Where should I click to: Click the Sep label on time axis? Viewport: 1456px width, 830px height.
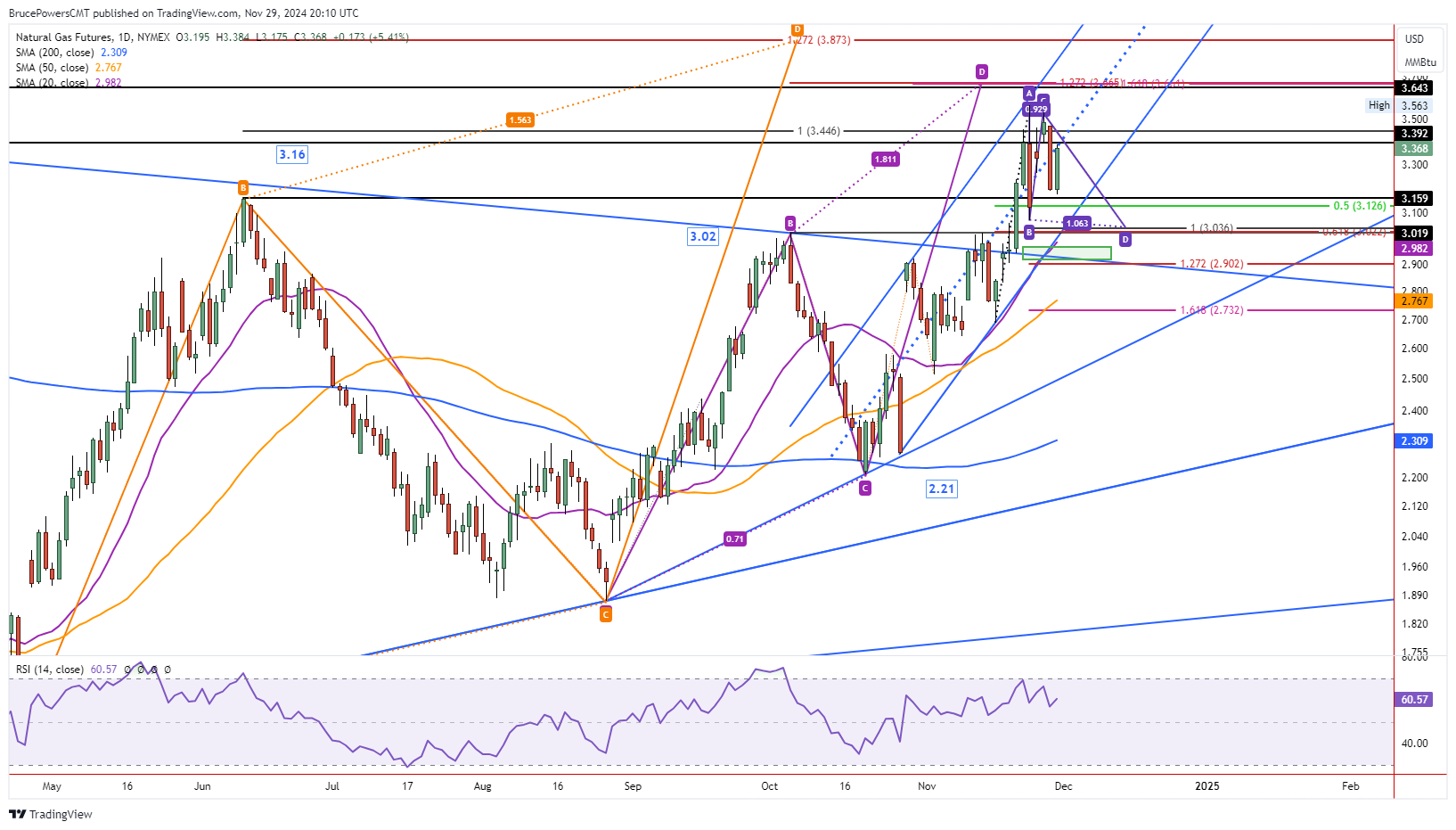(x=633, y=786)
